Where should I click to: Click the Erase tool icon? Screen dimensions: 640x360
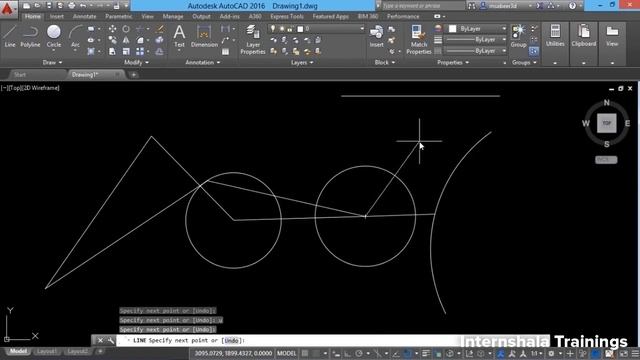point(160,29)
